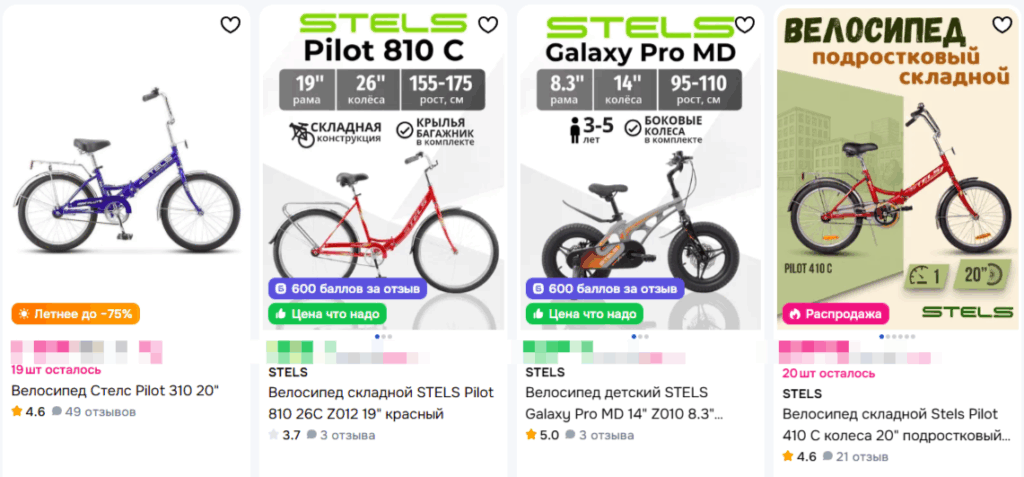Open 'Велосипед Стелс Pilot 310 20"' title link
Screen dimensions: 1024x477
114,390
